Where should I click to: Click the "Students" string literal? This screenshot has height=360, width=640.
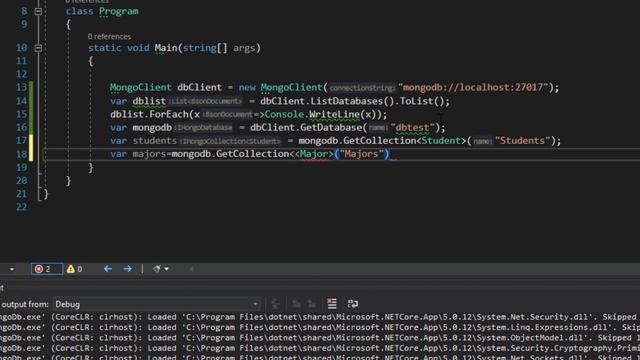pyautogui.click(x=522, y=141)
